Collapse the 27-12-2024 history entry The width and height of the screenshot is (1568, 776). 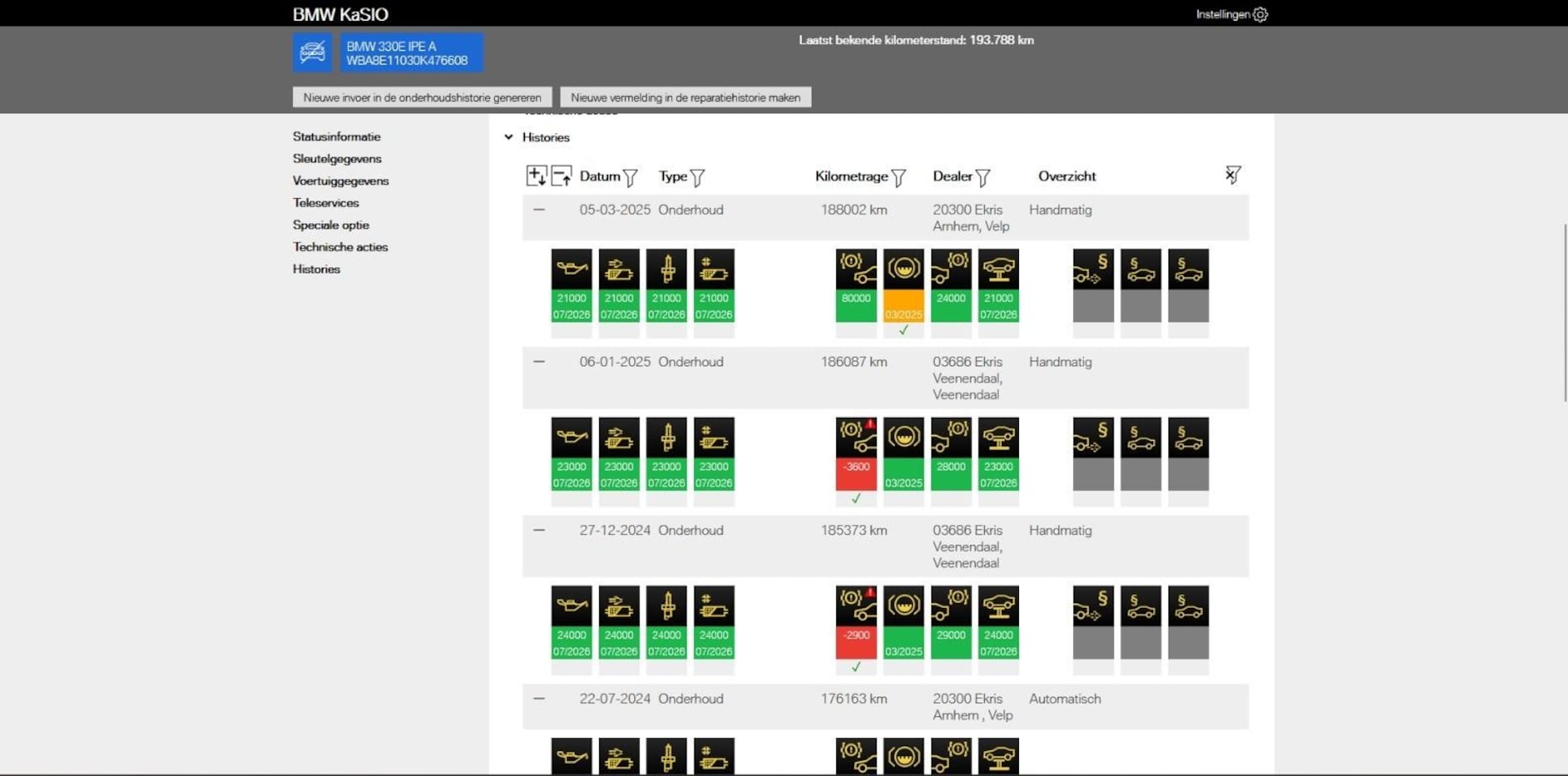(x=539, y=530)
